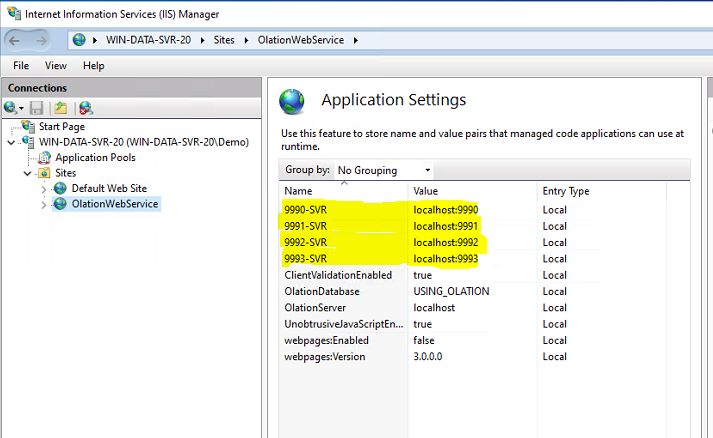Image resolution: width=713 pixels, height=438 pixels.
Task: Click the localhost:9993 value cell
Action: (x=446, y=259)
